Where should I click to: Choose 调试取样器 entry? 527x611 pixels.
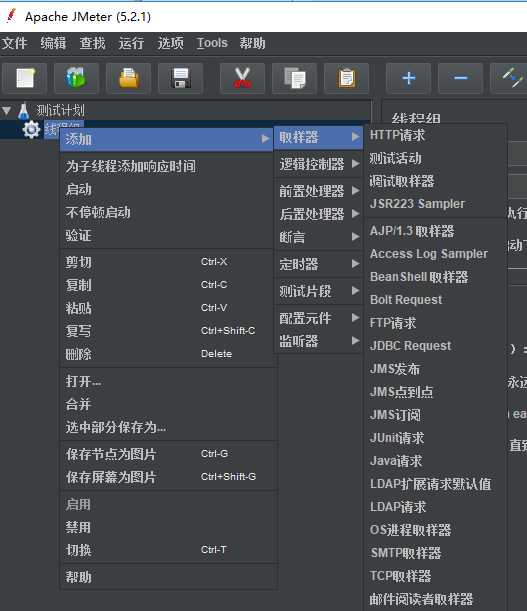click(435, 181)
